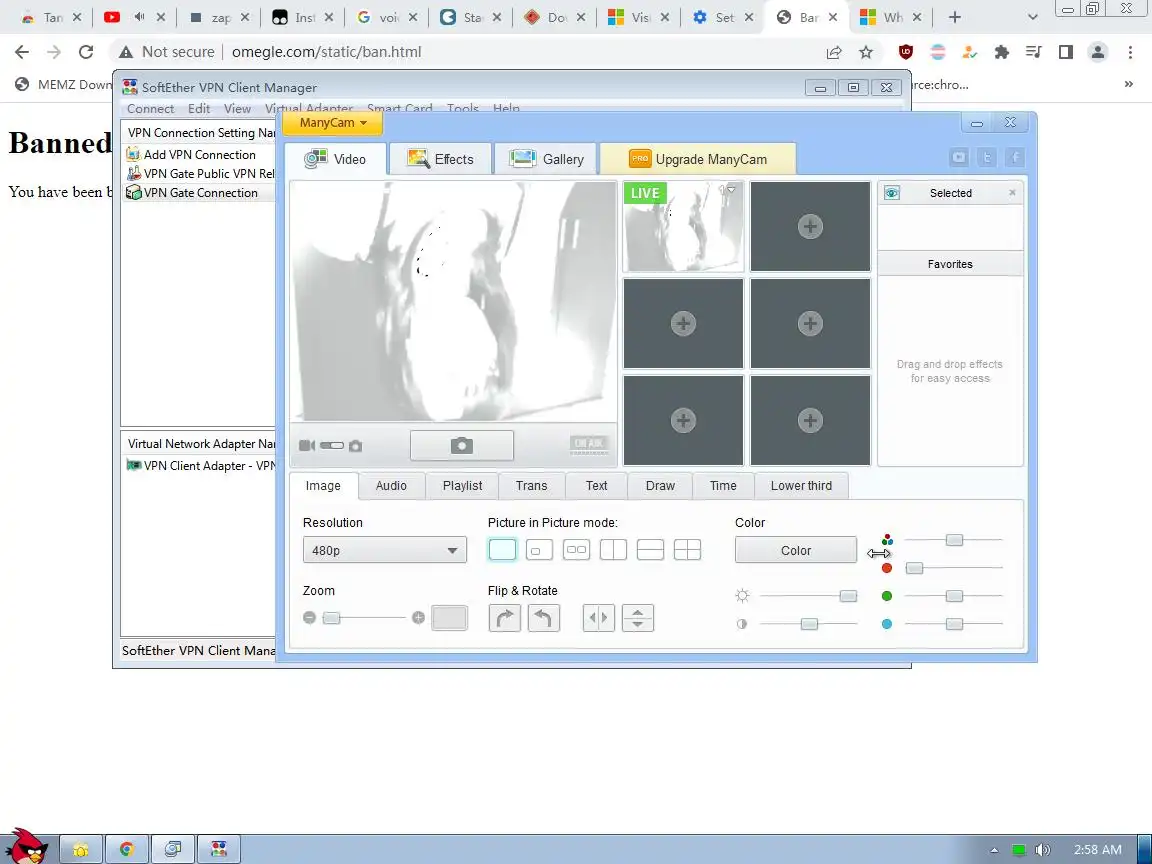Flip video vertically in ManyCam
This screenshot has height=864, width=1152.
tap(638, 618)
